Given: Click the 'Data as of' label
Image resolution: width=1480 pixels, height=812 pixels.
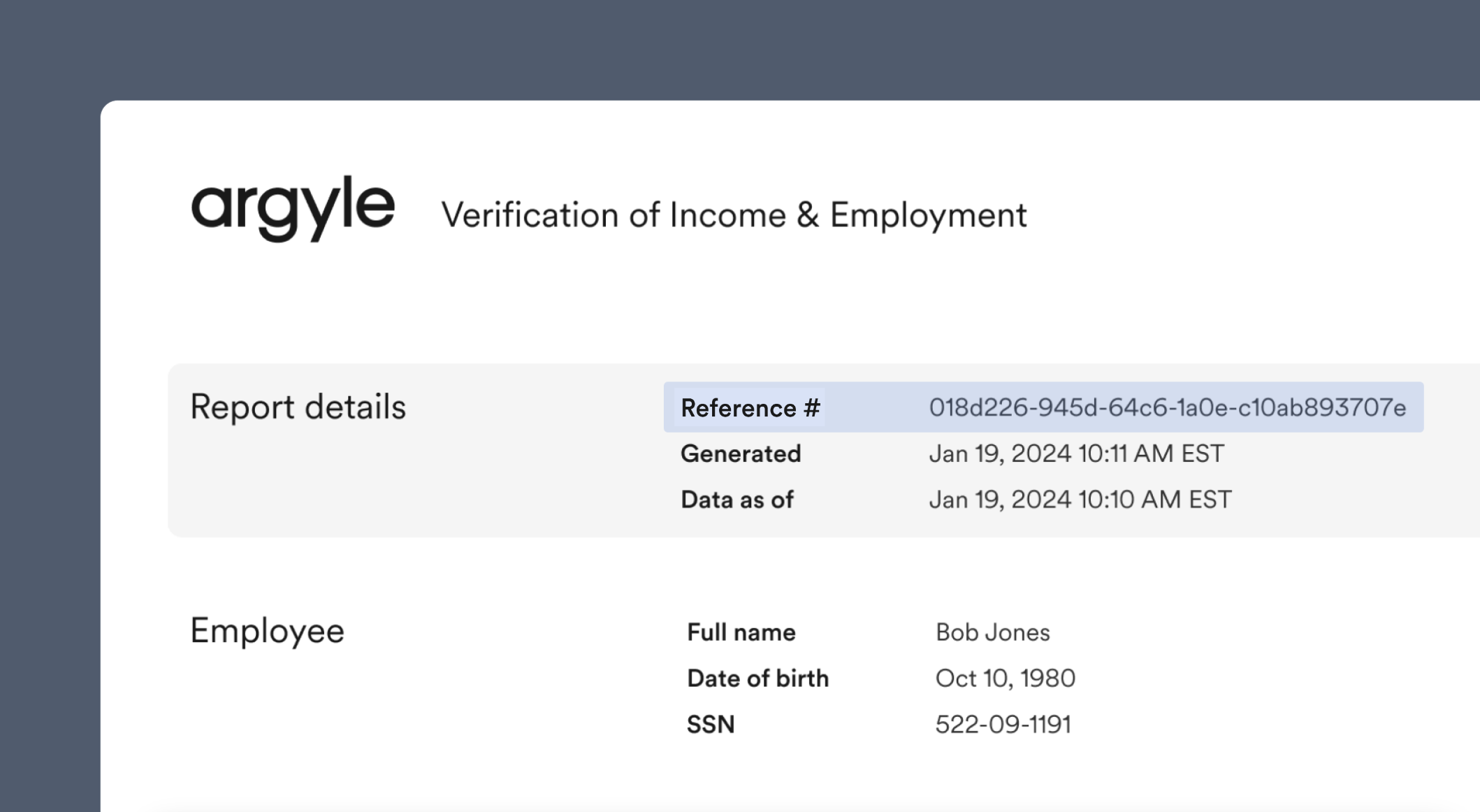Looking at the screenshot, I should pyautogui.click(x=737, y=500).
